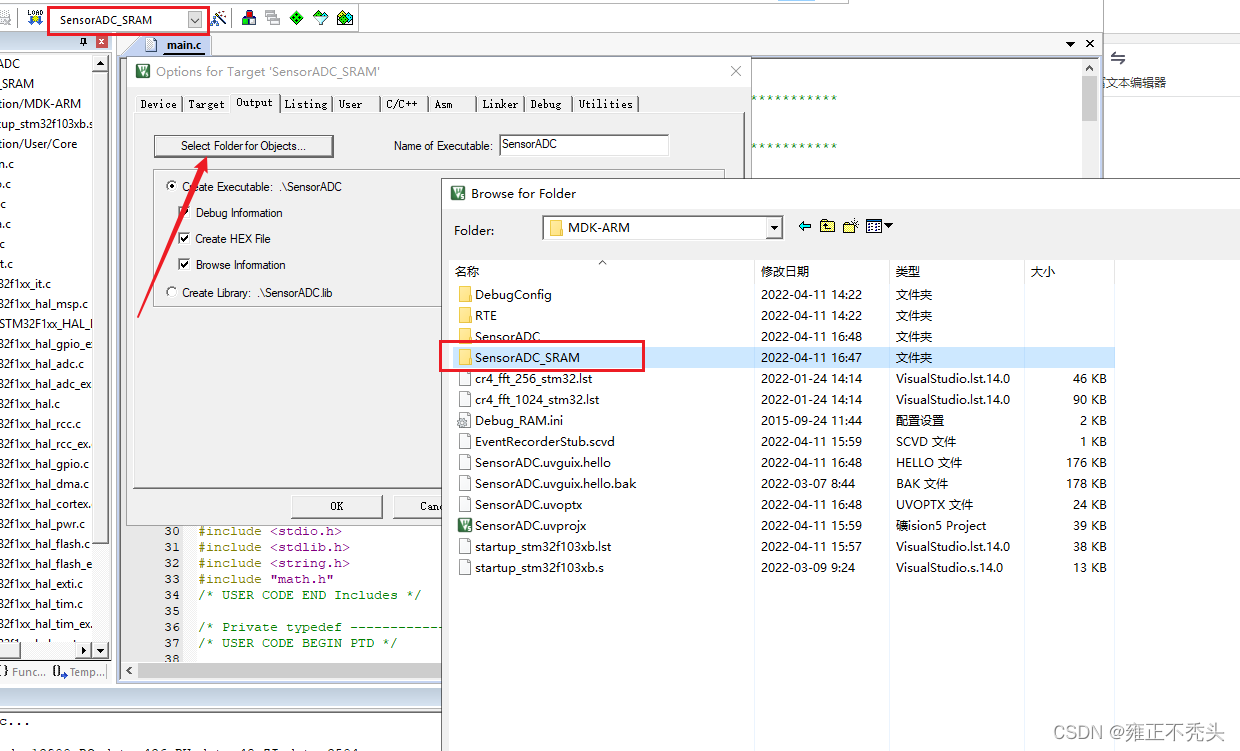Screen dimensions: 1240x751
Task: Switch to the Linker tab
Action: 500,104
